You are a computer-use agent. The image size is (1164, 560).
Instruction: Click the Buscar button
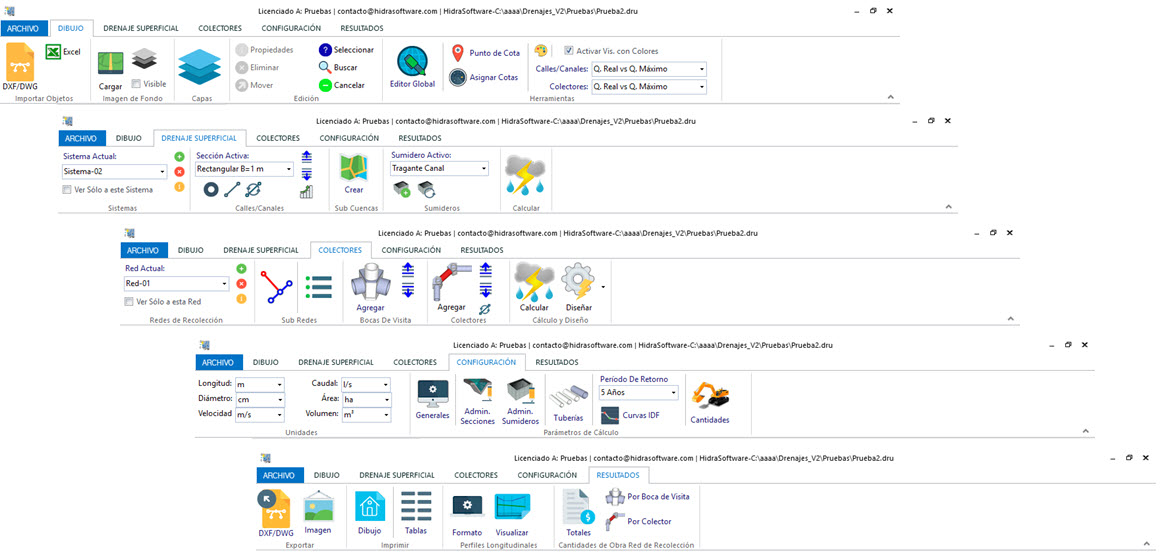(x=337, y=67)
